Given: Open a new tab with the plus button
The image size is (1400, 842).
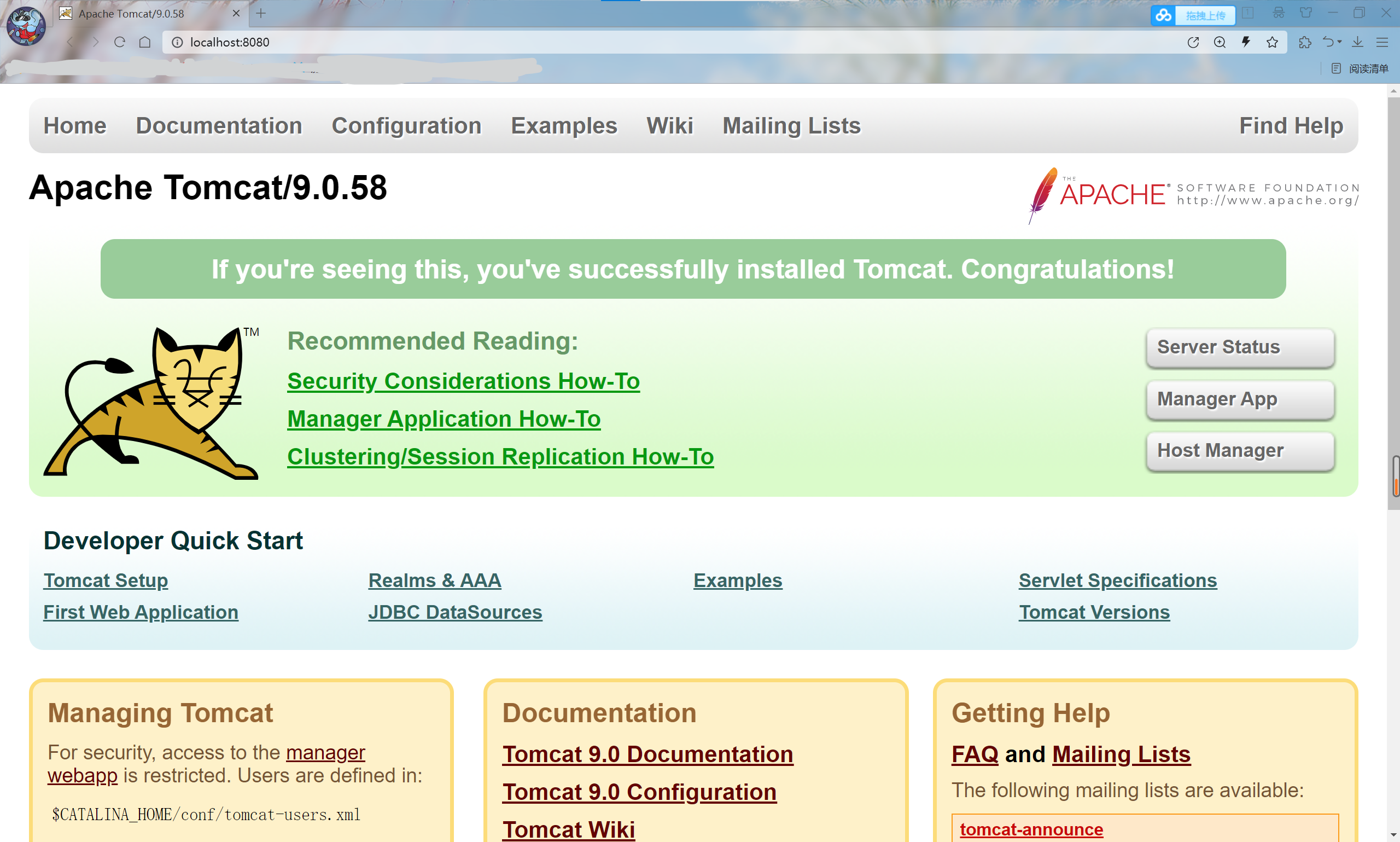Looking at the screenshot, I should pos(261,13).
